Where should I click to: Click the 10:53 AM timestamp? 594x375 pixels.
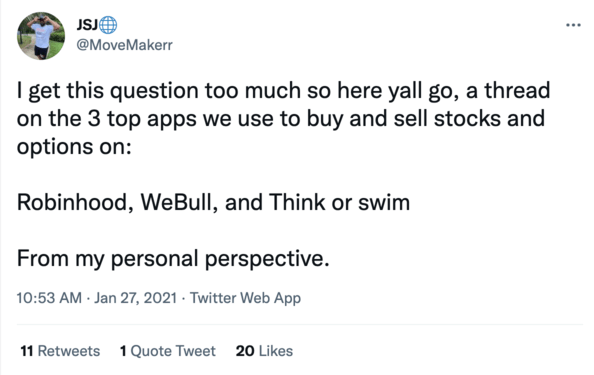coord(49,298)
